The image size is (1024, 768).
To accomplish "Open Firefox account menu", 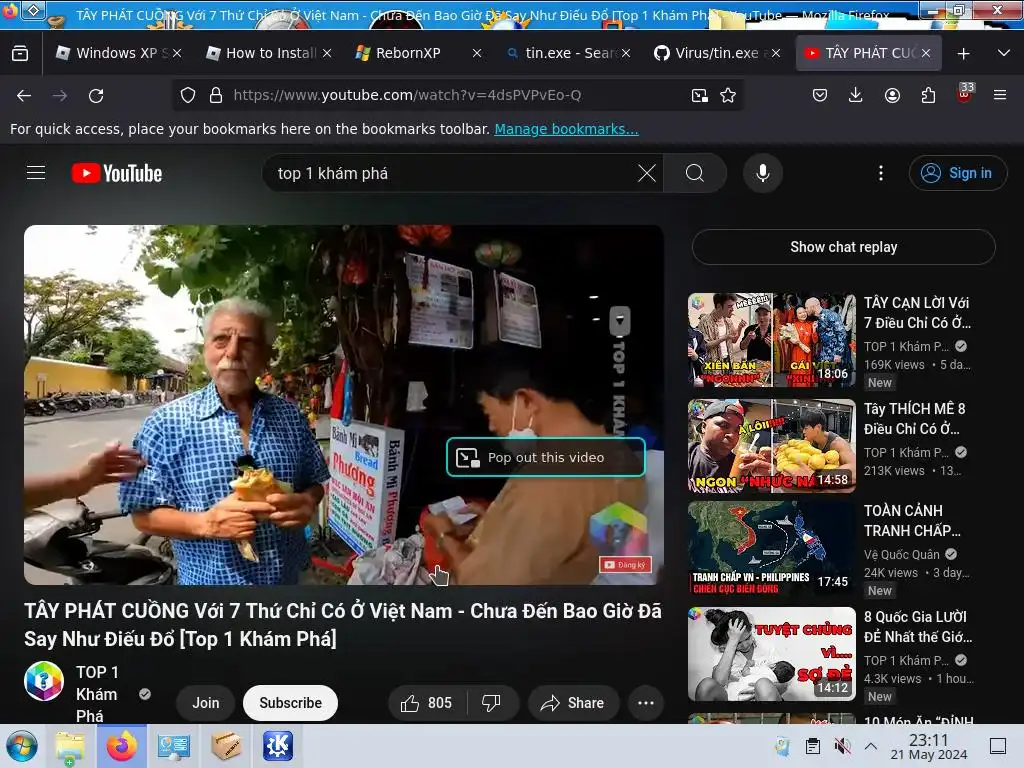I will pos(892,95).
